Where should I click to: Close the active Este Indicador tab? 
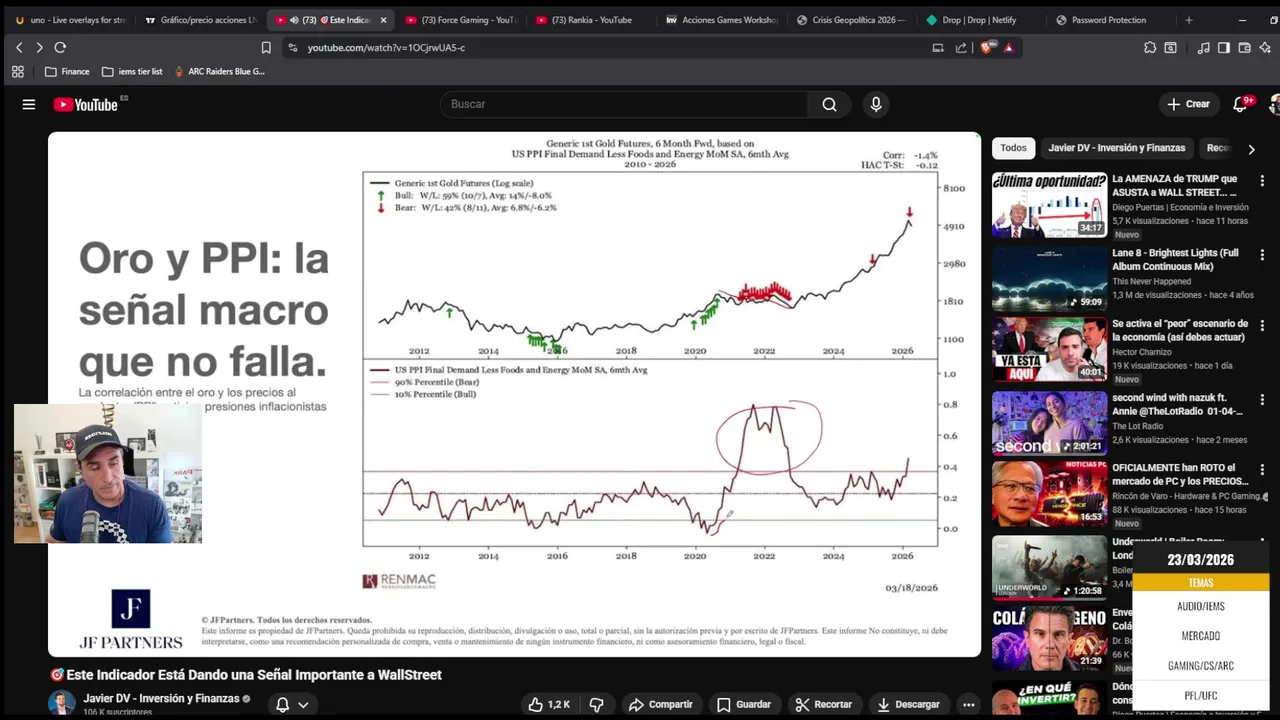tap(383, 20)
